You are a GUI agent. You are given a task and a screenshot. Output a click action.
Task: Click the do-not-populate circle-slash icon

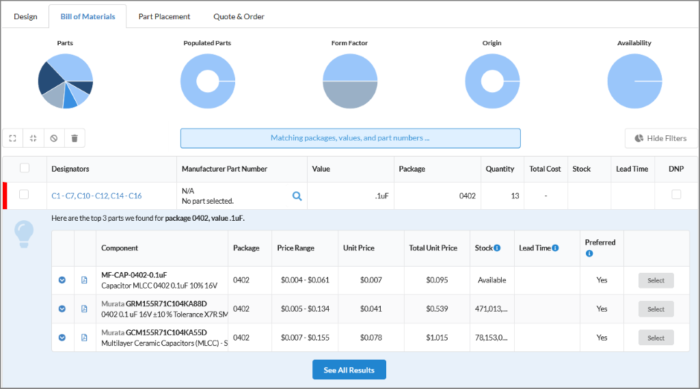pos(54,138)
